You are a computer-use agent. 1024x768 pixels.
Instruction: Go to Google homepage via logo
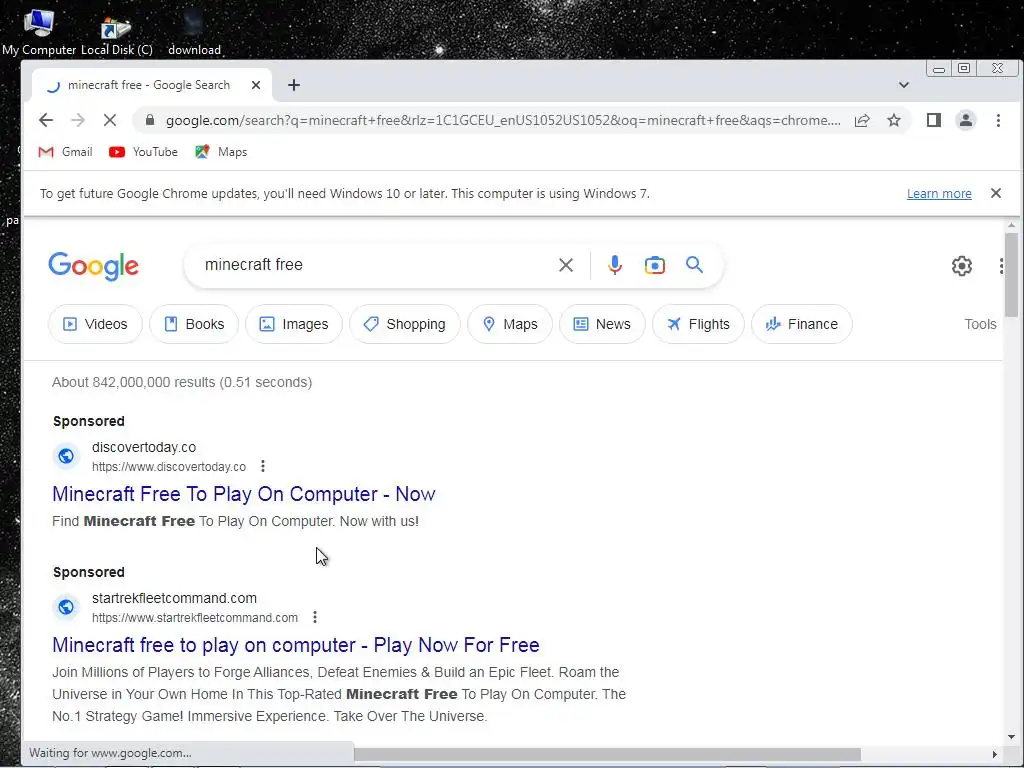93,266
